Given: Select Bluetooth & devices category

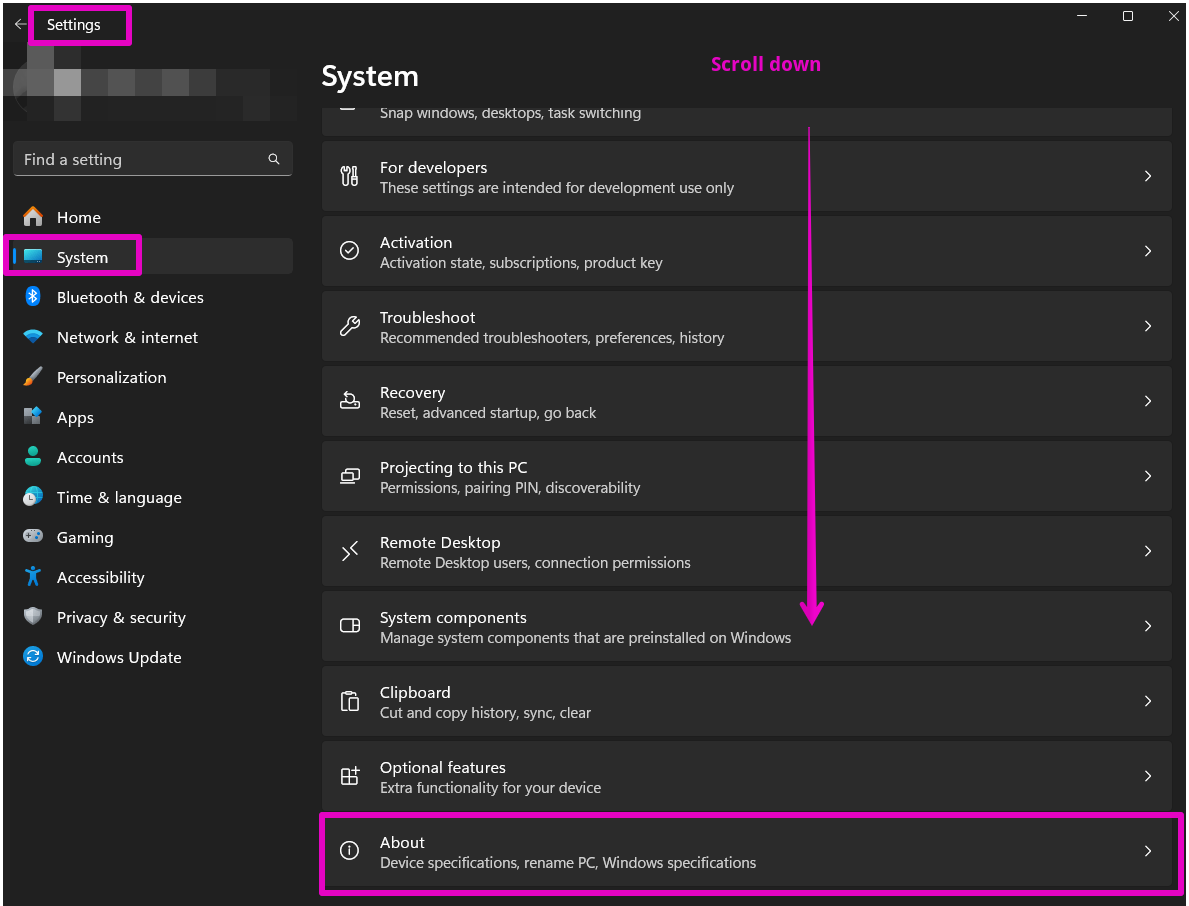Looking at the screenshot, I should click(x=152, y=297).
